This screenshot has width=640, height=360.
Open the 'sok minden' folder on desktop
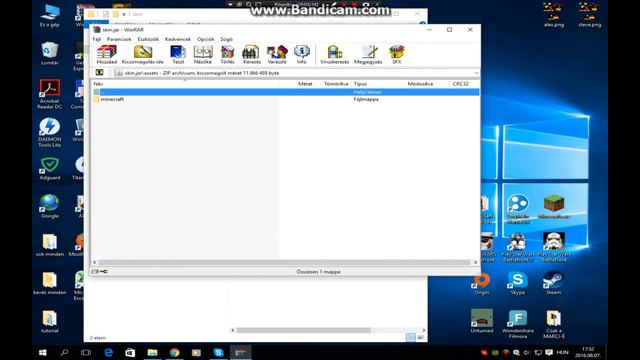(x=50, y=245)
